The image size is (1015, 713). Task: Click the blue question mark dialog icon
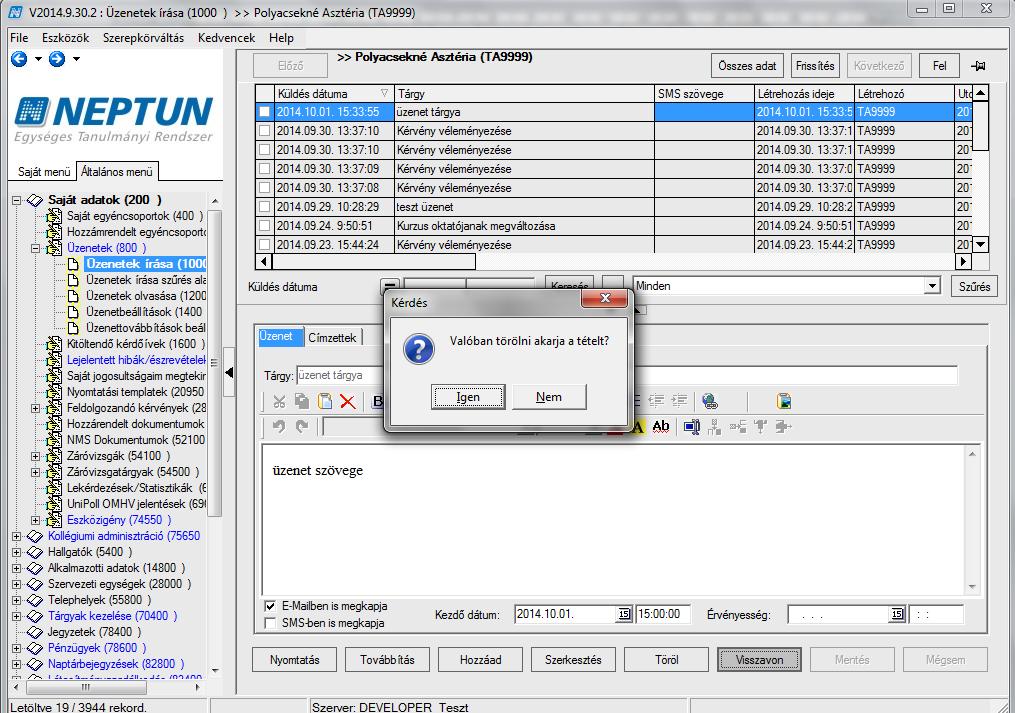(x=419, y=349)
